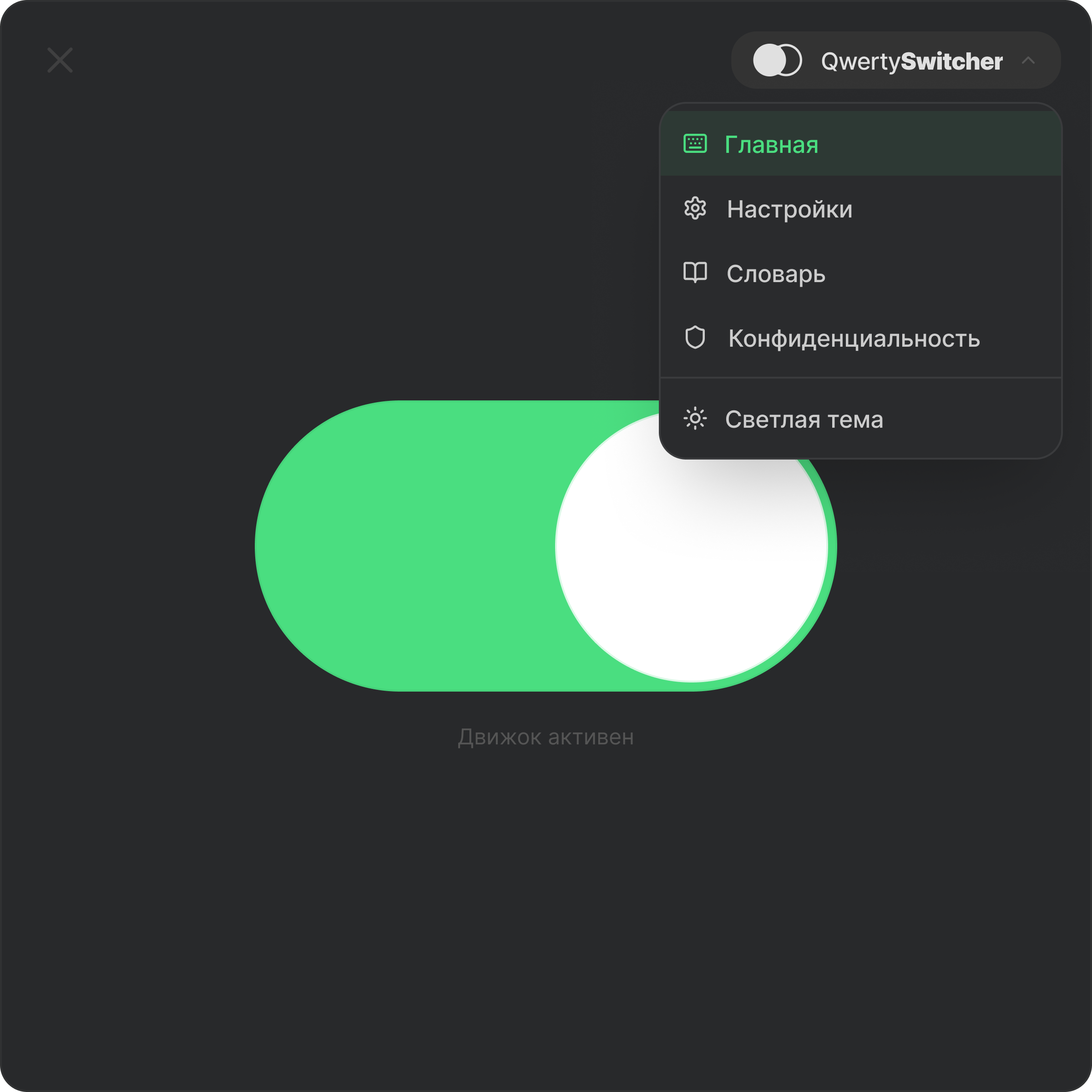Click the shield icon for Конфиденциальность
The image size is (1092, 1092).
[695, 338]
